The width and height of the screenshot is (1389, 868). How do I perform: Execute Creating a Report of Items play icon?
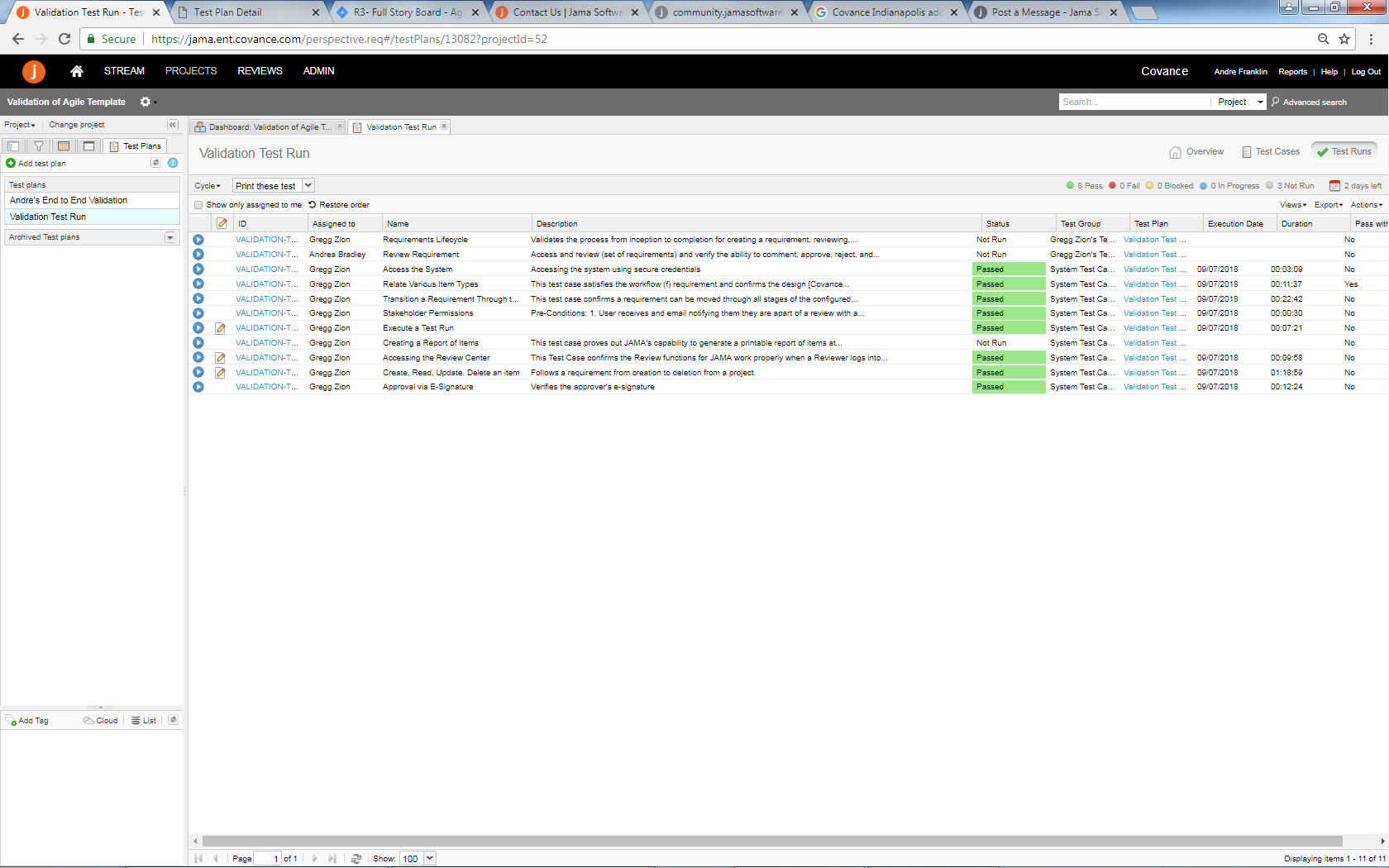click(x=198, y=343)
